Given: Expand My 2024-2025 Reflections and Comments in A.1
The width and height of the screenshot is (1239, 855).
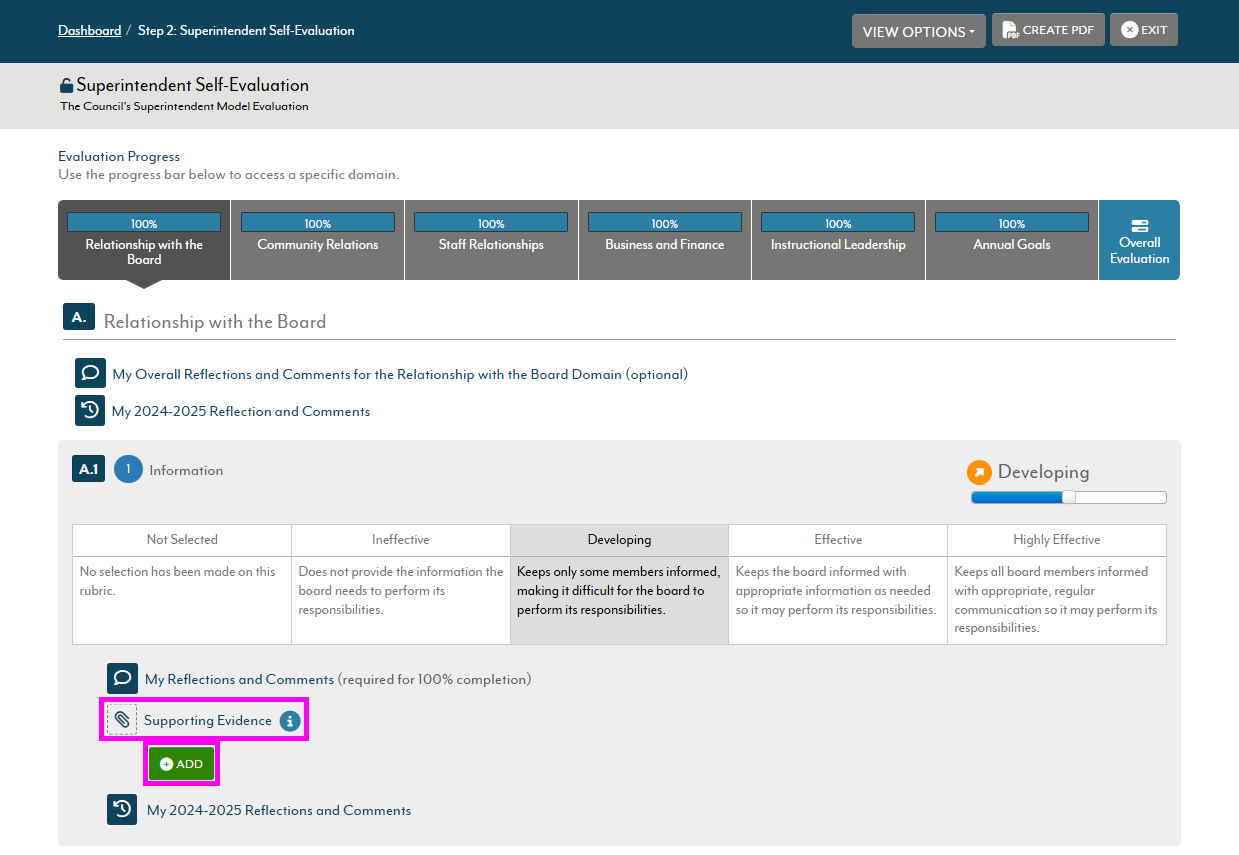Looking at the screenshot, I should coord(279,810).
